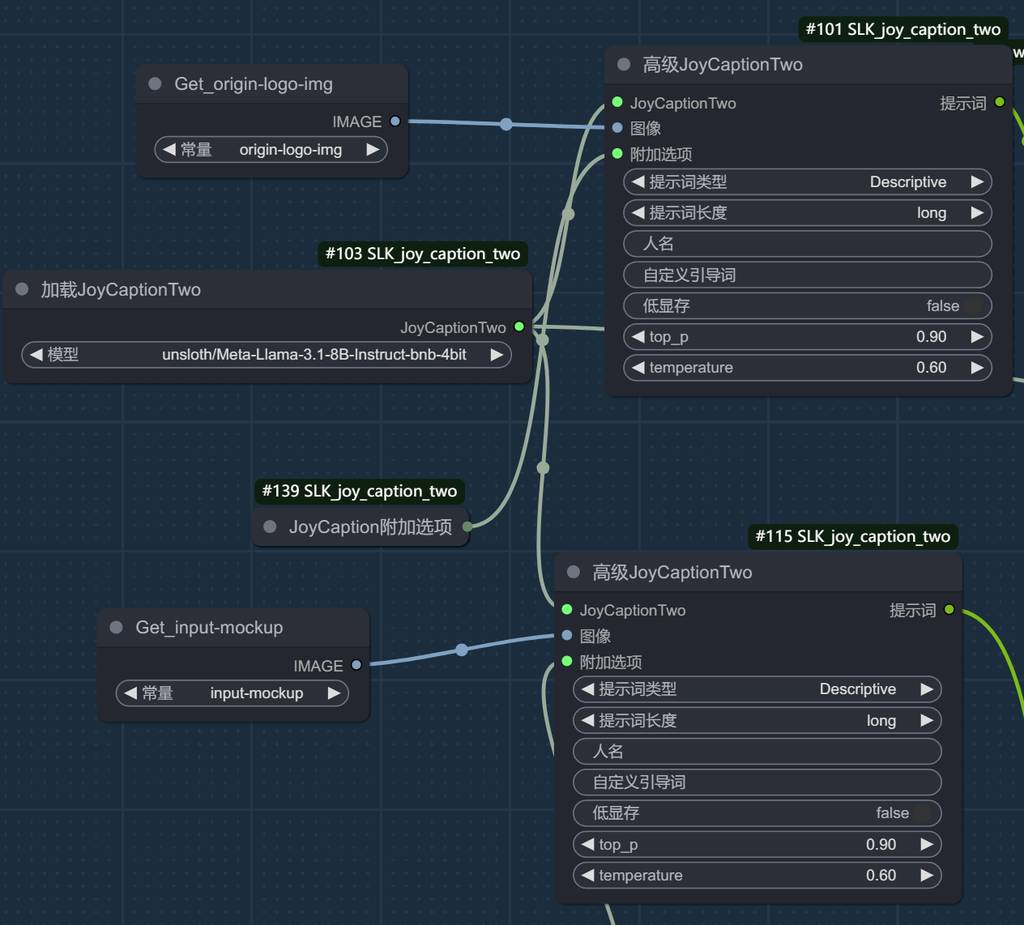Screen dimensions: 1024x925
Task: Open the 模型 dropdown showing Meta-Llama-3.1-8B
Action: (266, 354)
